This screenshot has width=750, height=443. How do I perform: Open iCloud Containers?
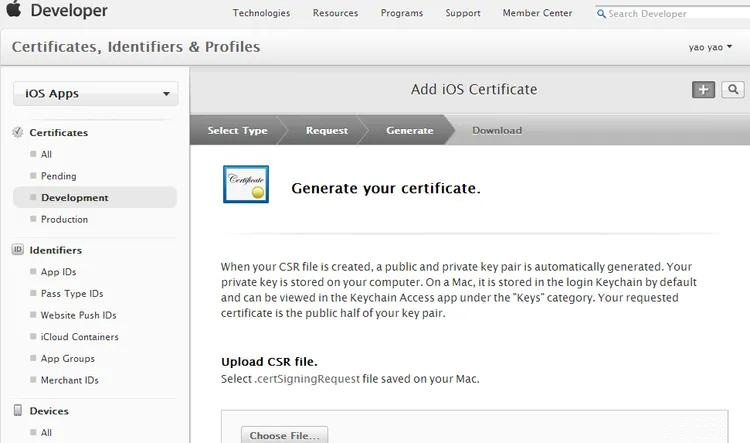coord(79,337)
